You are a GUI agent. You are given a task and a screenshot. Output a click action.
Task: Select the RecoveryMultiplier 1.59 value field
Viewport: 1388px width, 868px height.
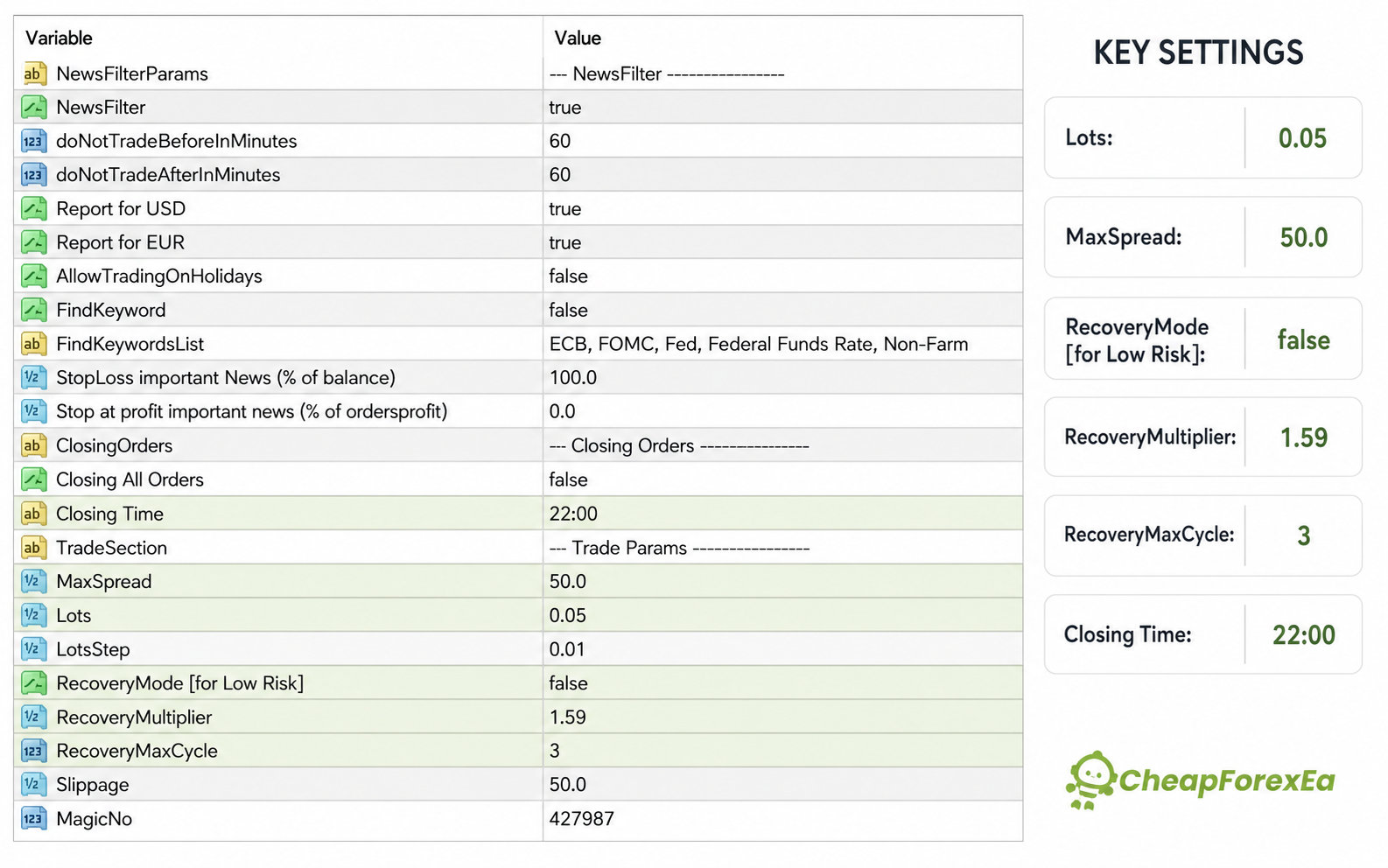click(782, 717)
